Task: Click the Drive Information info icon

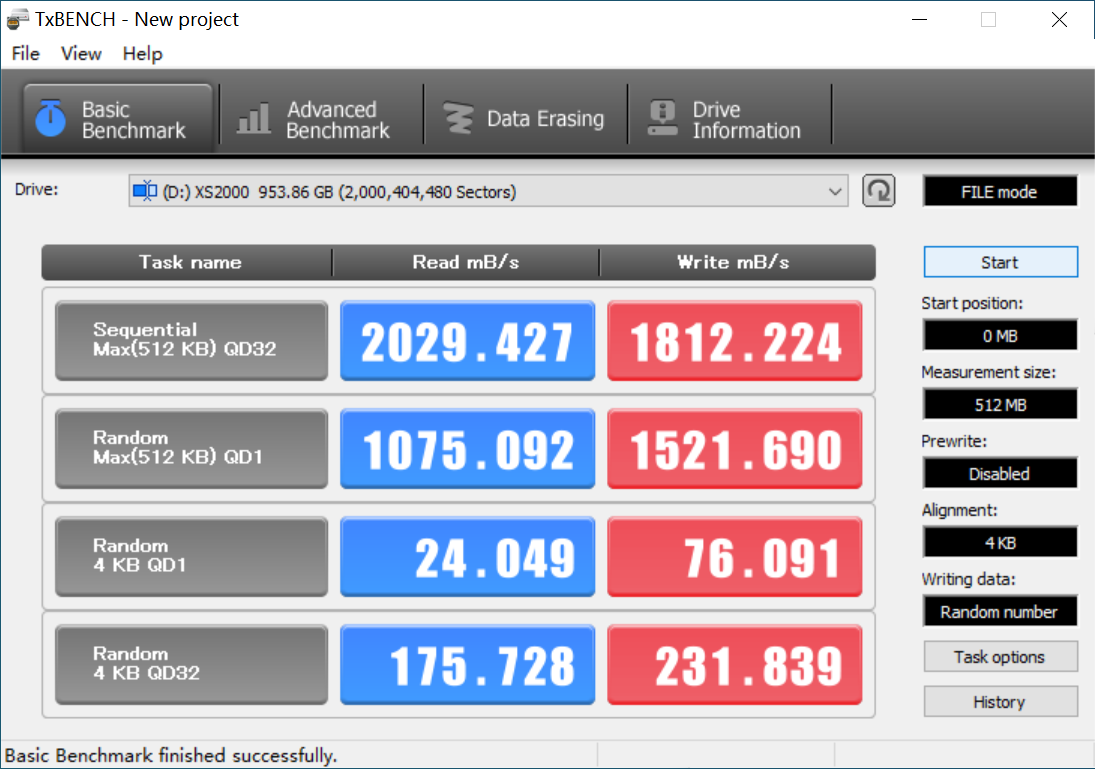Action: pos(662,116)
